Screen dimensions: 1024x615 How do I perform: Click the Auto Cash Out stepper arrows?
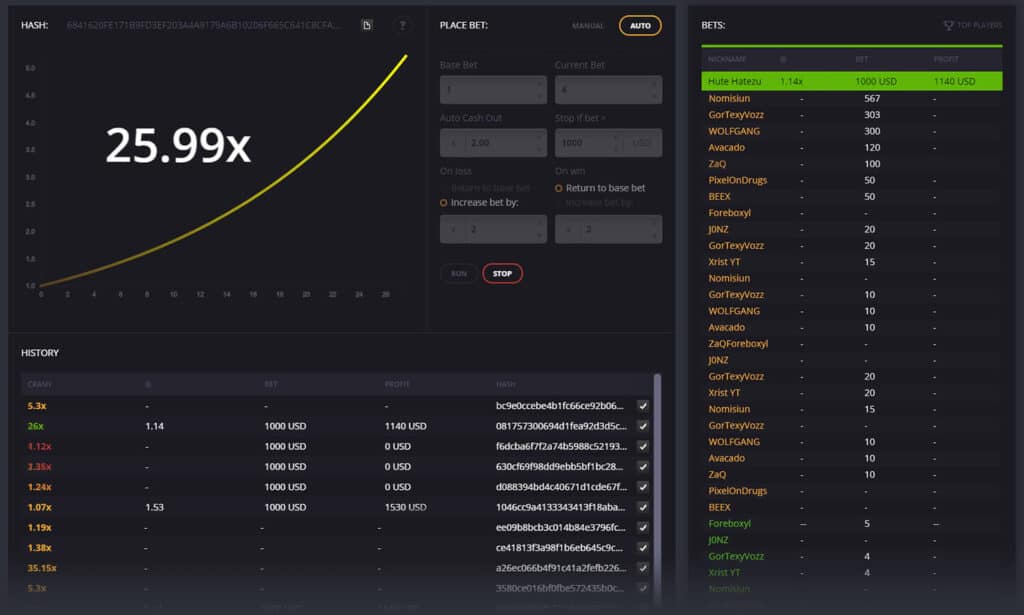tap(541, 143)
